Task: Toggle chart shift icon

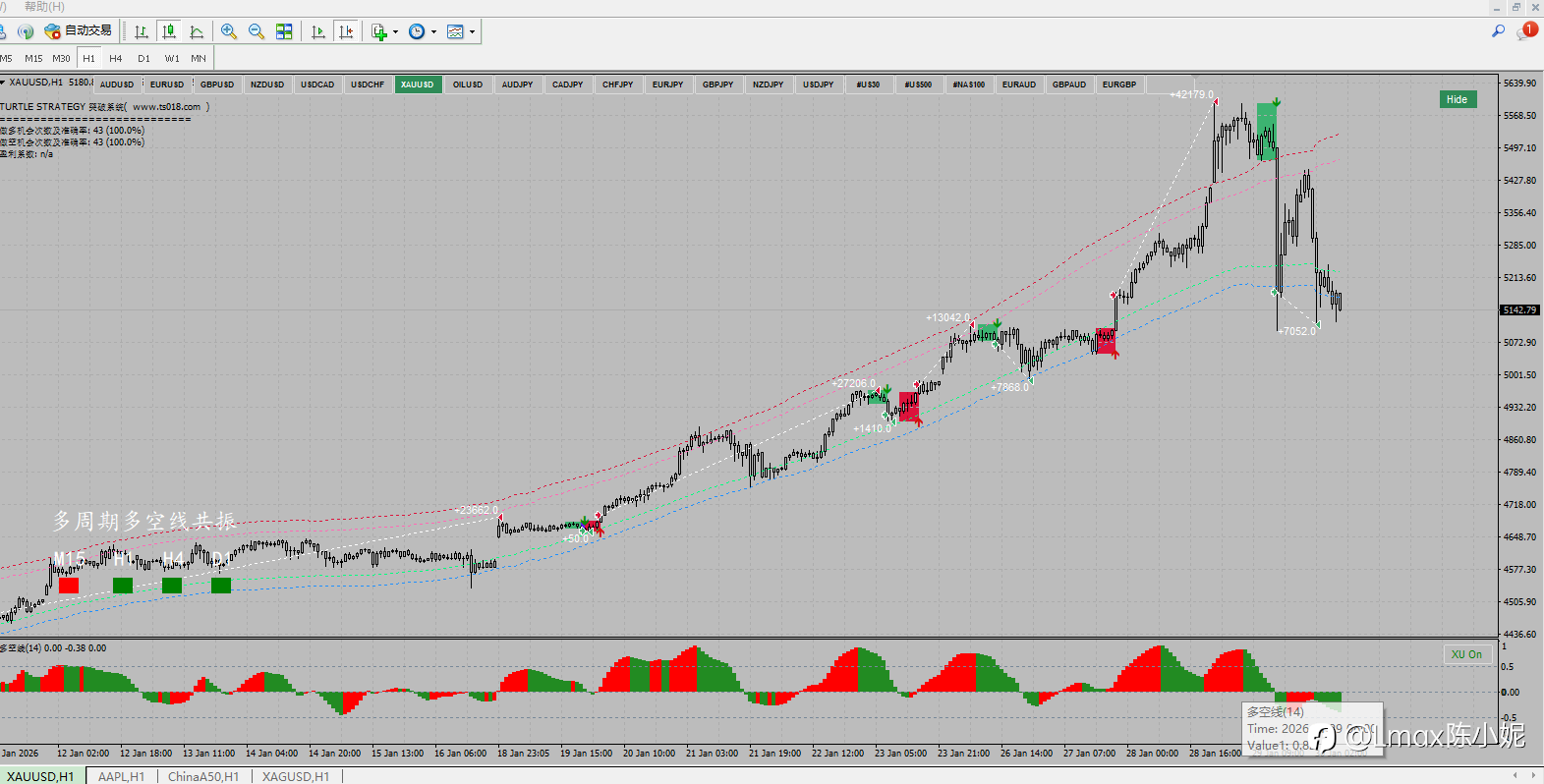Action: (x=346, y=31)
